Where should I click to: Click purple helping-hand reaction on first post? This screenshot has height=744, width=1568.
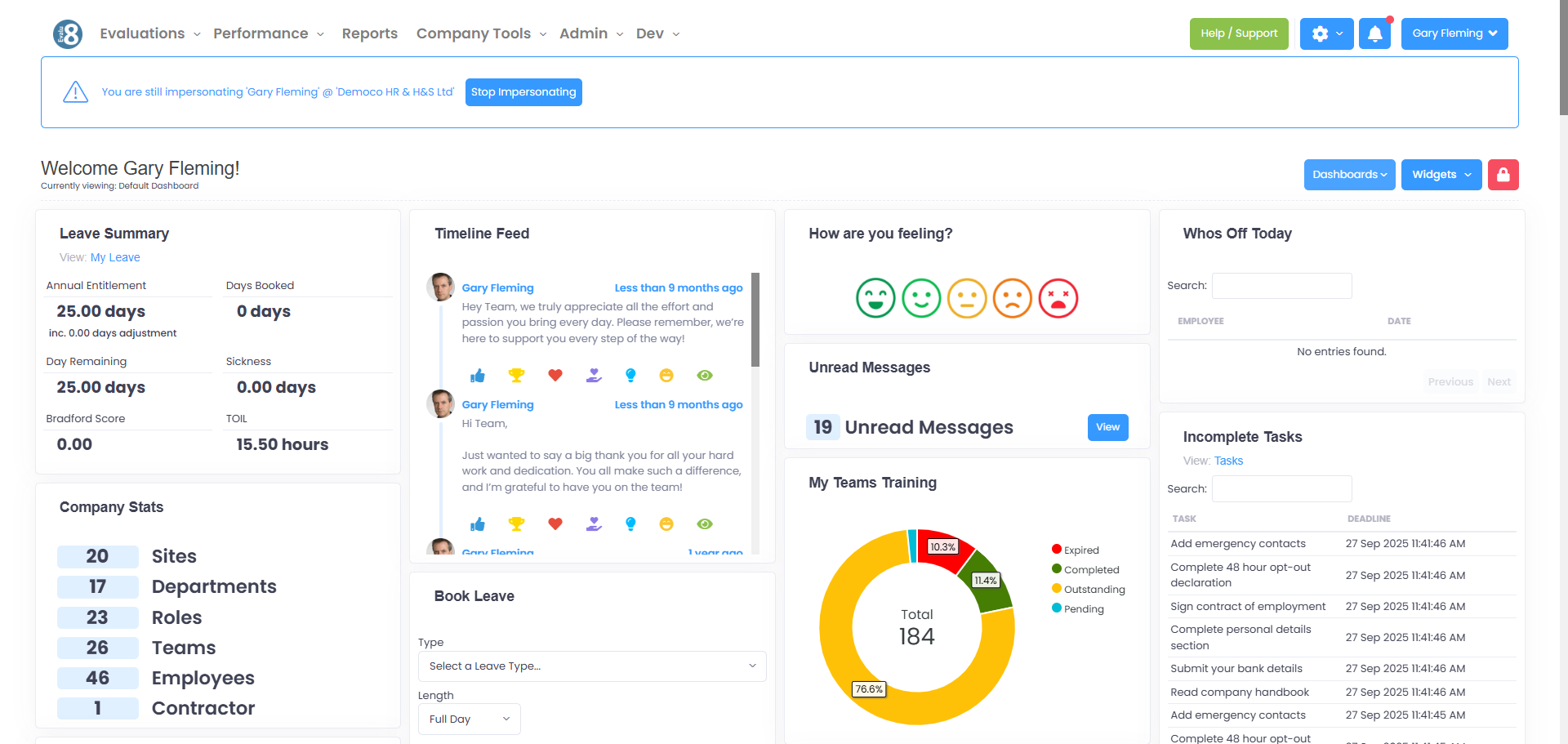pyautogui.click(x=594, y=376)
